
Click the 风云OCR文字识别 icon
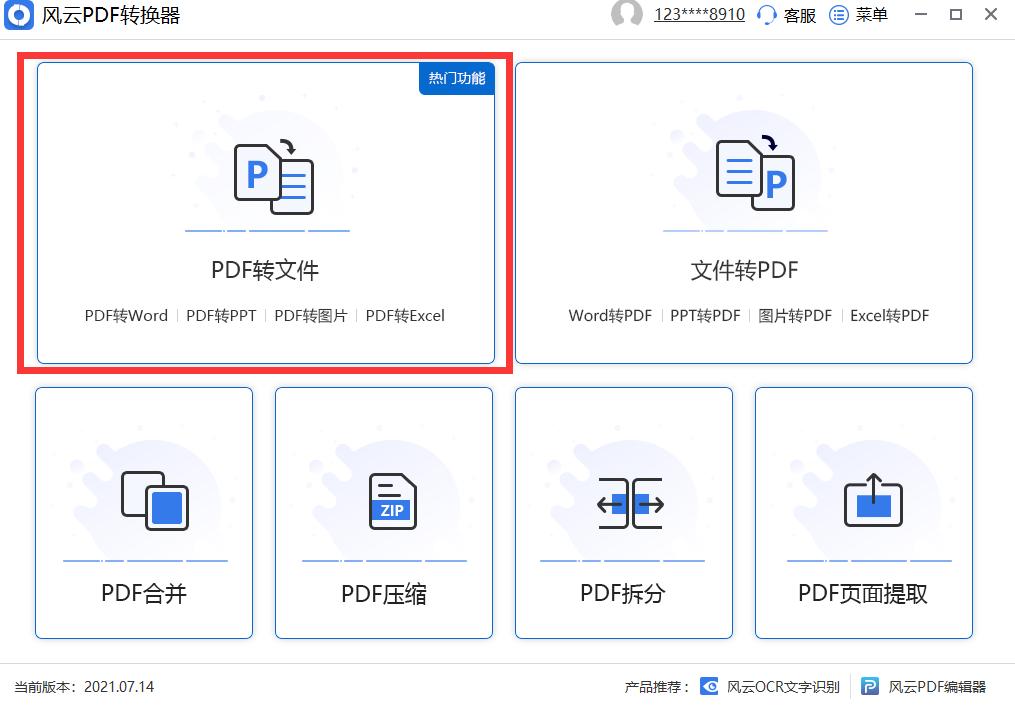click(710, 686)
